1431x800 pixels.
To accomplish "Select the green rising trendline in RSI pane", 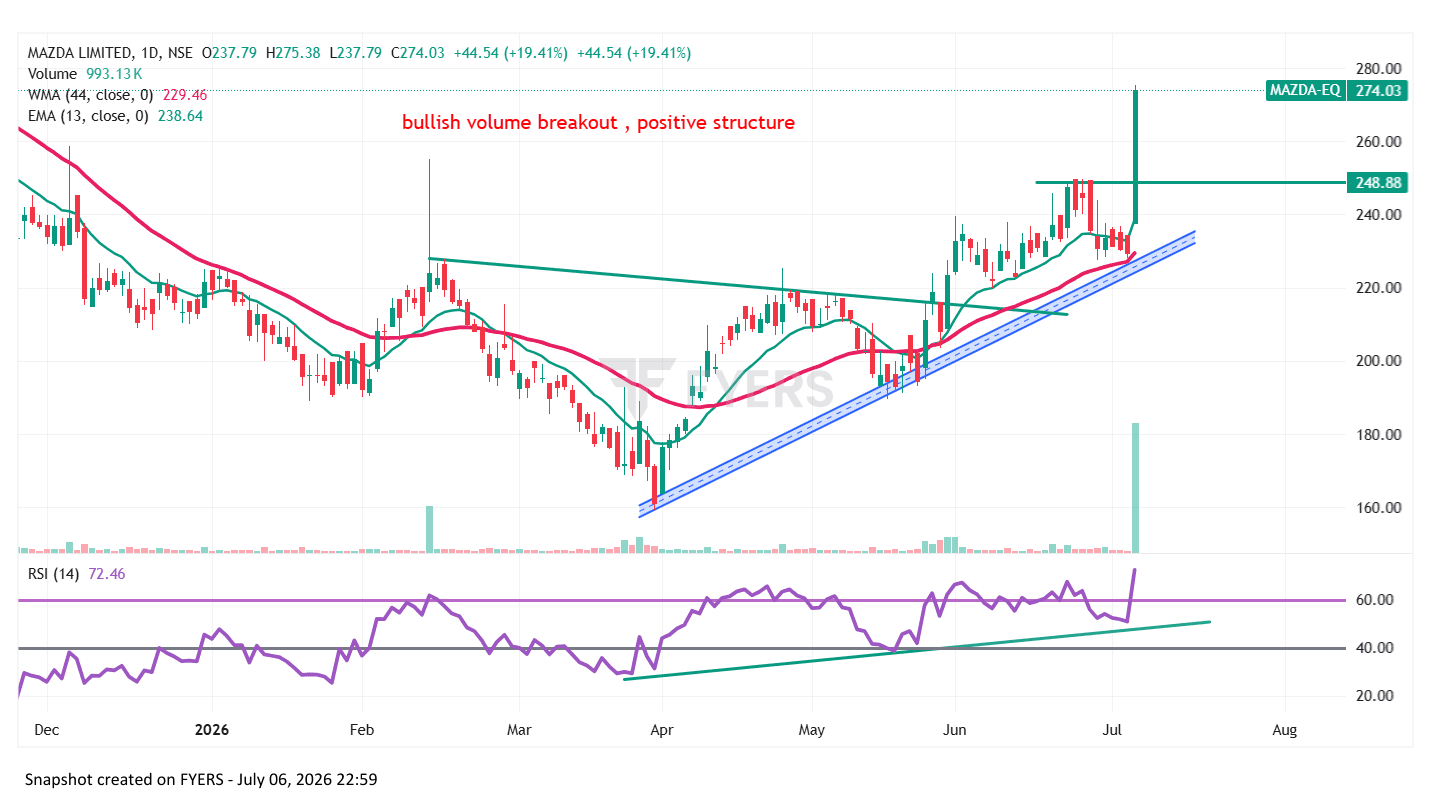I will [917, 650].
